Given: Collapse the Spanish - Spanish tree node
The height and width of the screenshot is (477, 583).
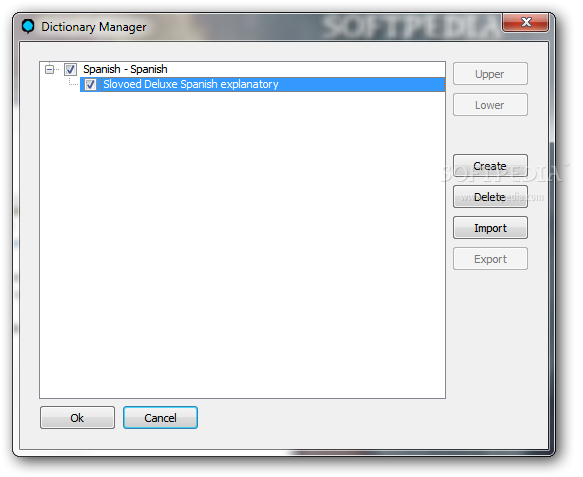Looking at the screenshot, I should click(x=49, y=69).
